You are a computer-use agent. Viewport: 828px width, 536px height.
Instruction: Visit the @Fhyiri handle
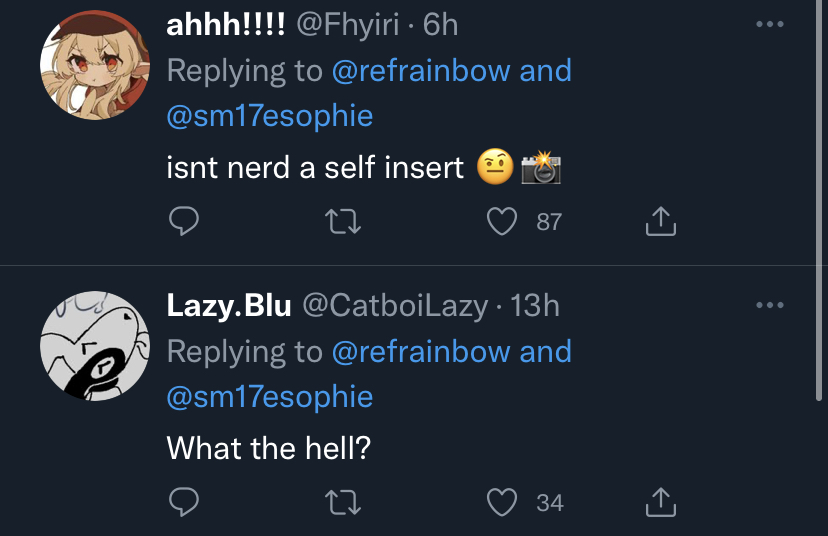pos(347,25)
